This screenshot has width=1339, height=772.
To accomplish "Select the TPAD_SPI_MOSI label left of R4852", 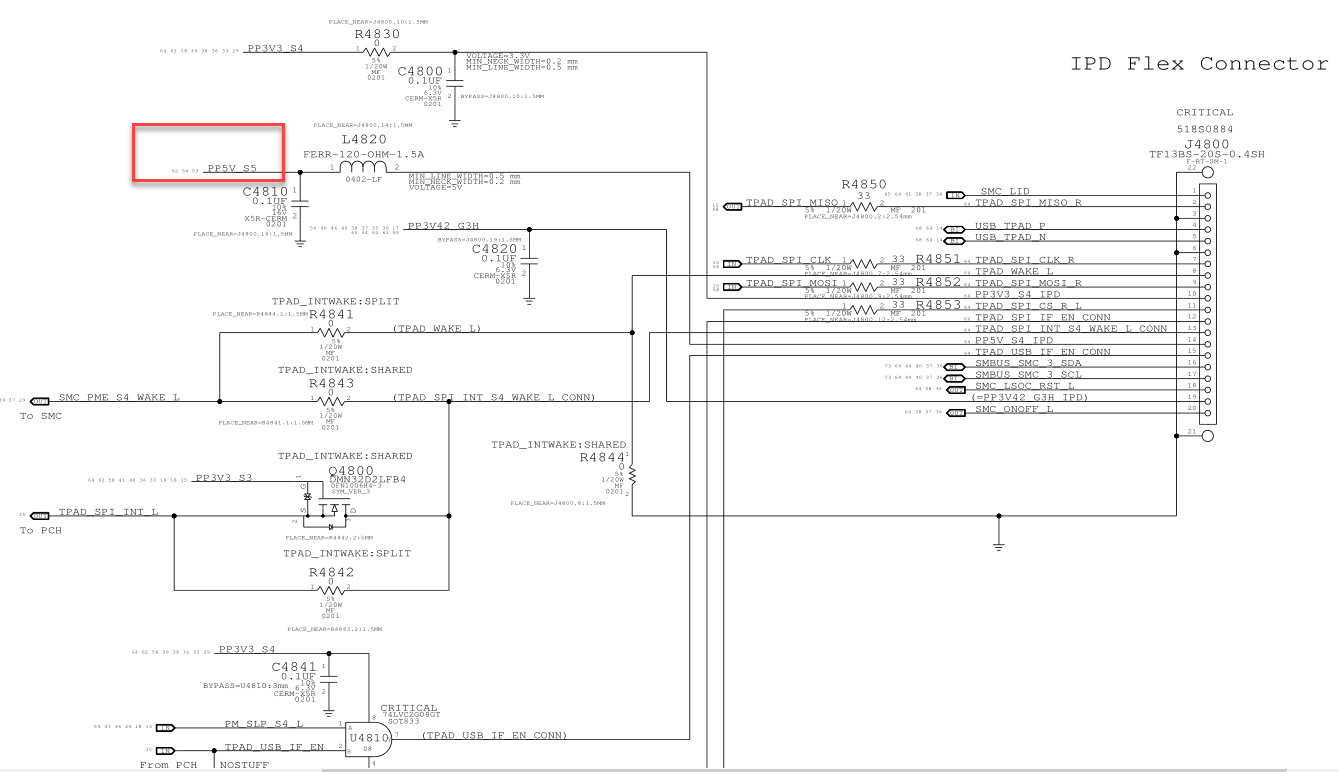I will (792, 283).
